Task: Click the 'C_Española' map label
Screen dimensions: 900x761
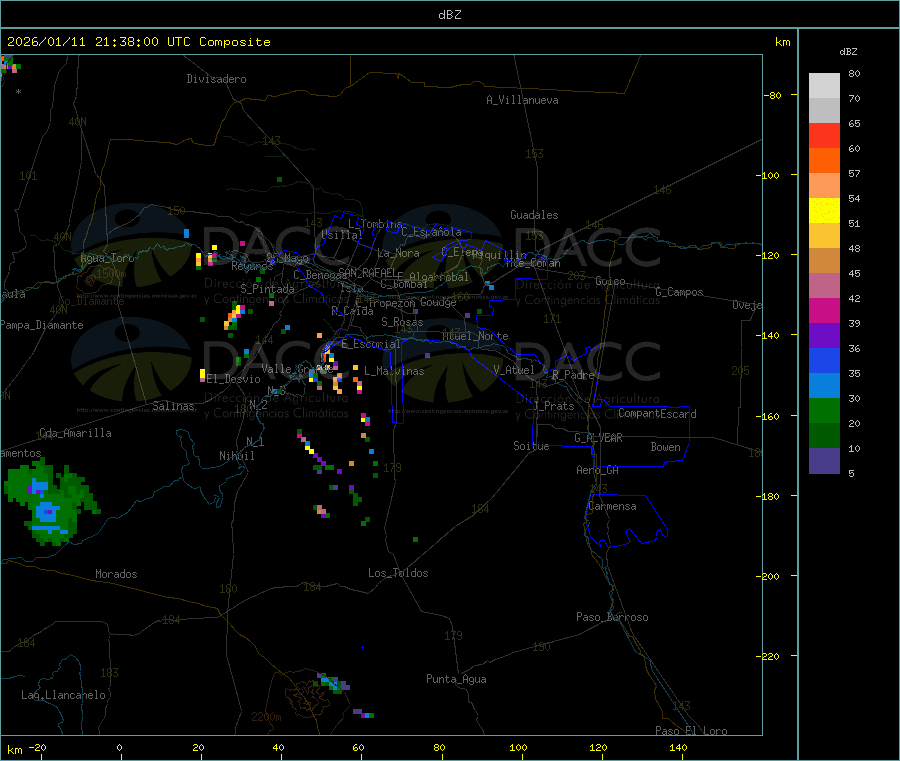Action: [x=431, y=232]
